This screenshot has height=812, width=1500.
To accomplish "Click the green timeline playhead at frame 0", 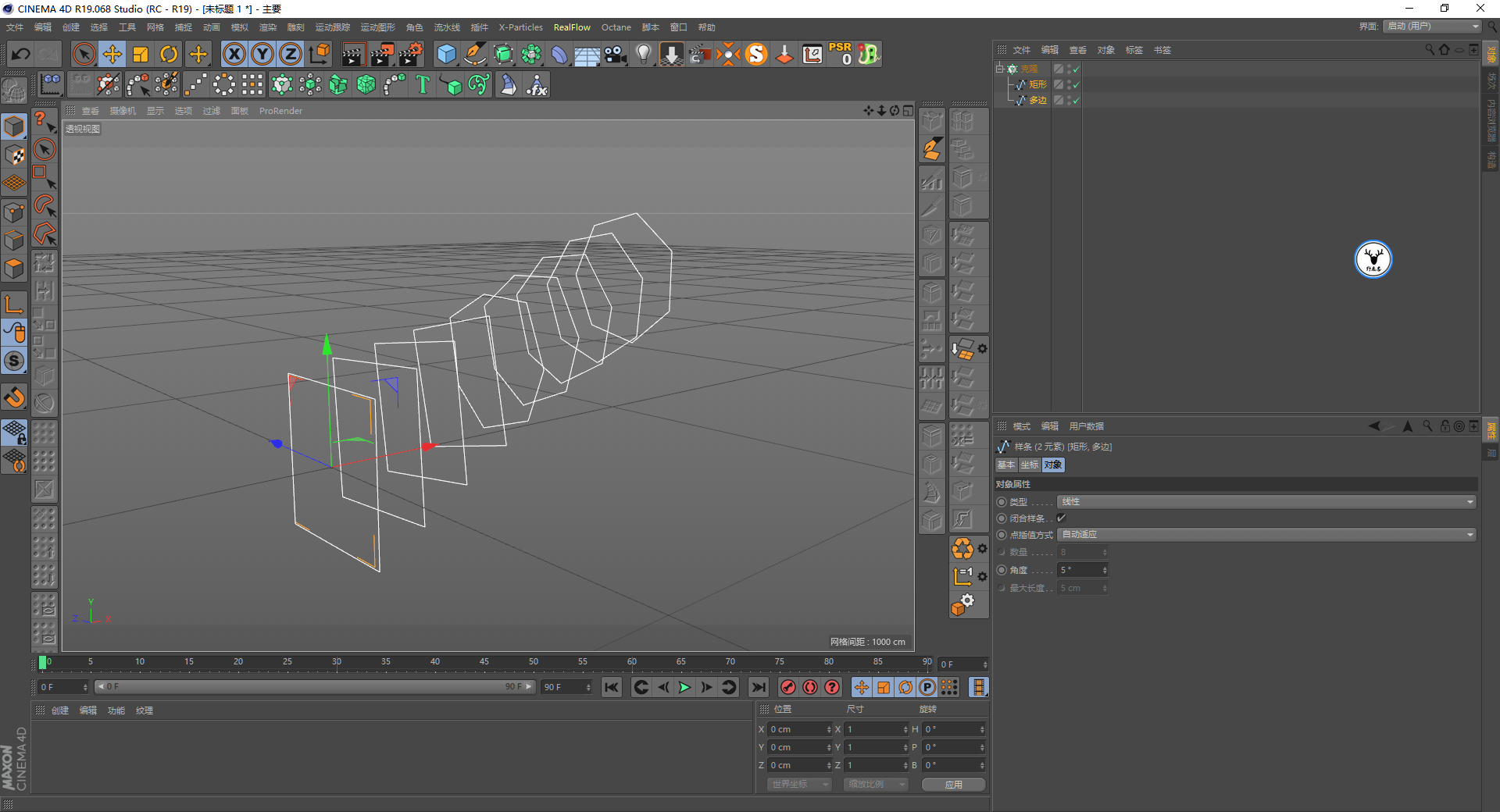I will [x=42, y=663].
